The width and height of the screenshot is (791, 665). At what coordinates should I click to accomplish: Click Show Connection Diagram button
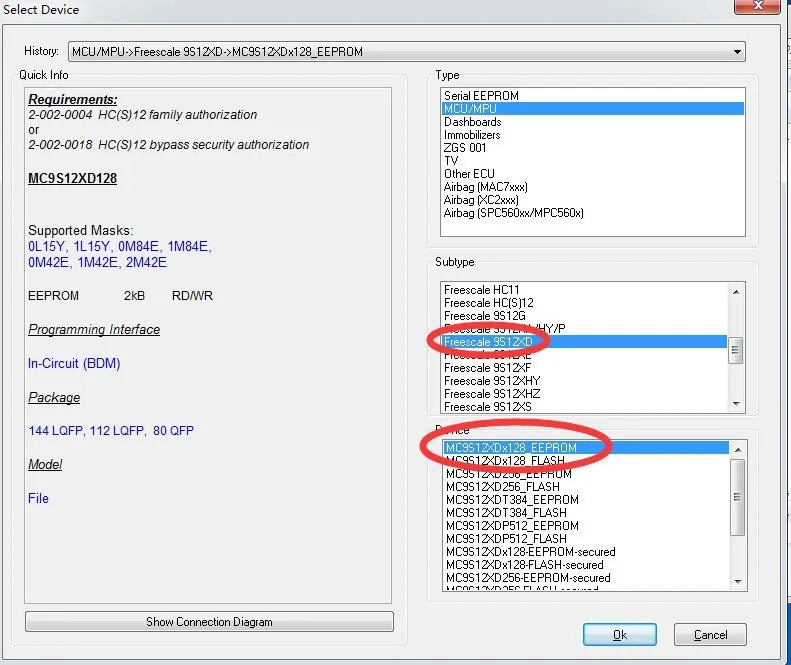pyautogui.click(x=209, y=622)
